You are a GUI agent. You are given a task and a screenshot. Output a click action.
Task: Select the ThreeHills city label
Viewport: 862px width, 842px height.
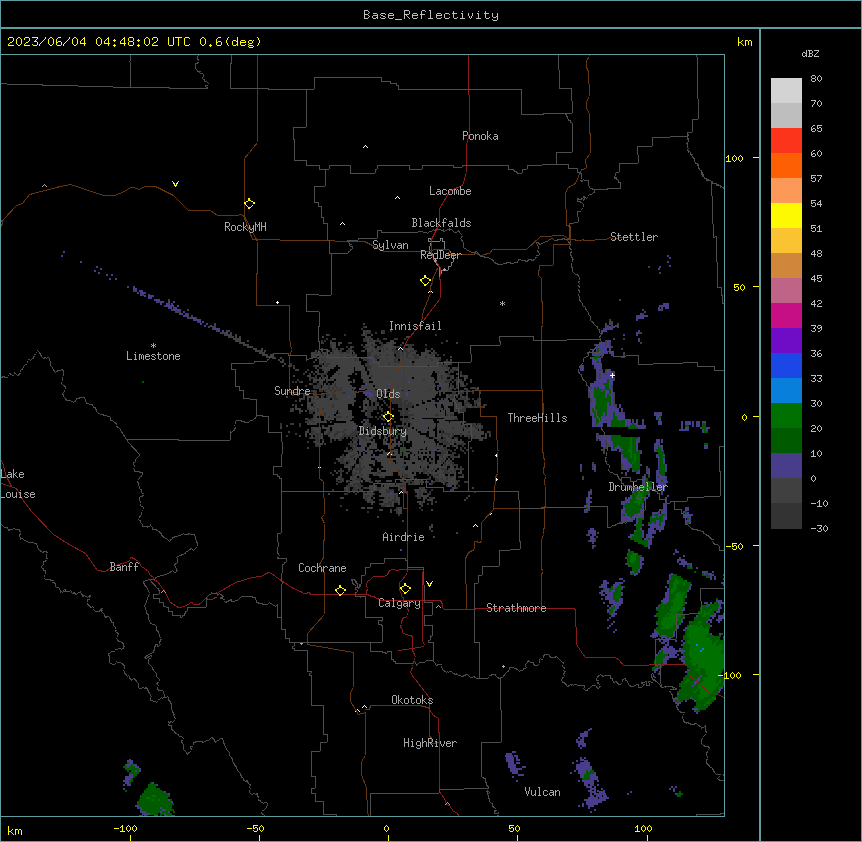pos(537,418)
